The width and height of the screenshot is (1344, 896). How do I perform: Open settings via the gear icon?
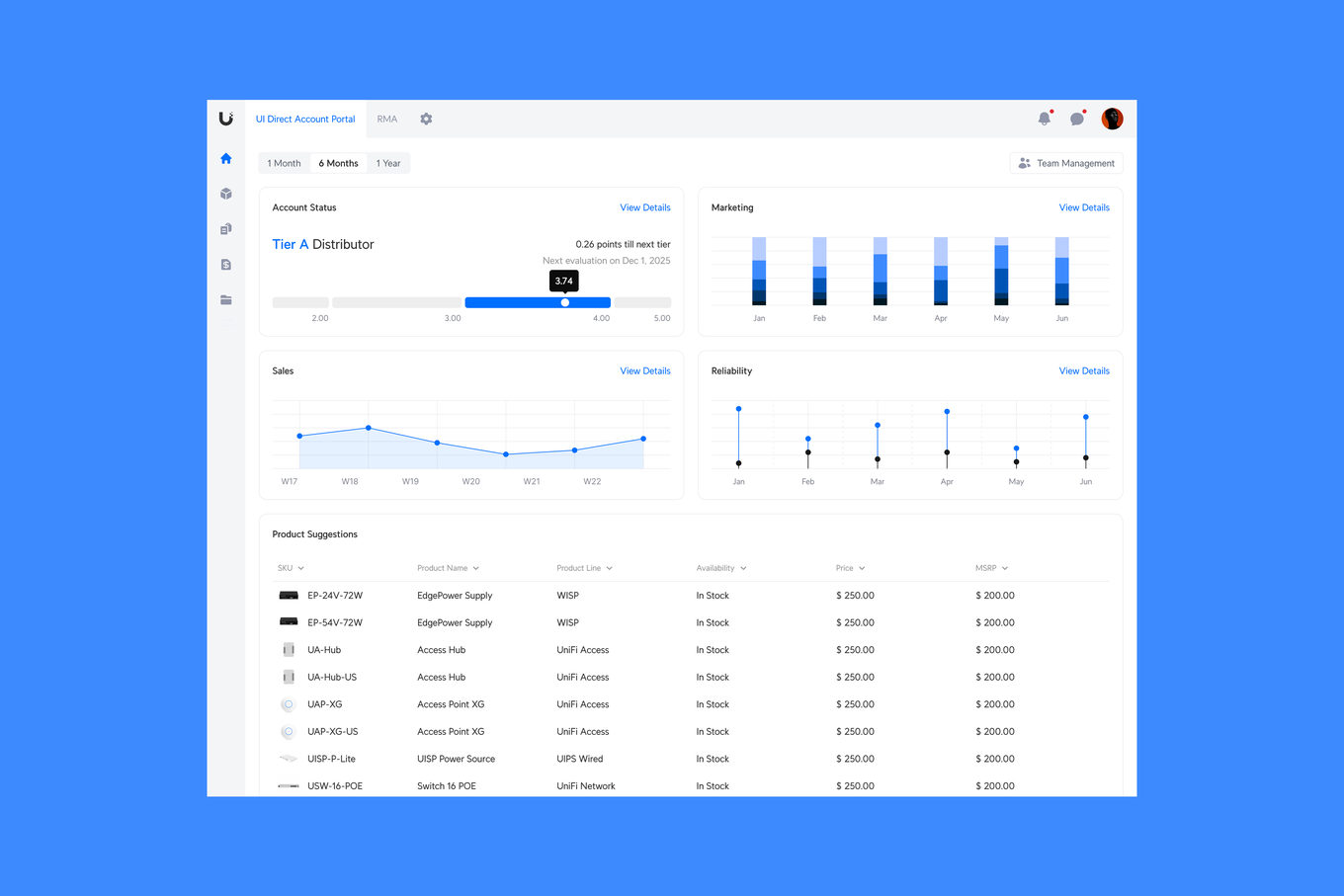tap(426, 119)
